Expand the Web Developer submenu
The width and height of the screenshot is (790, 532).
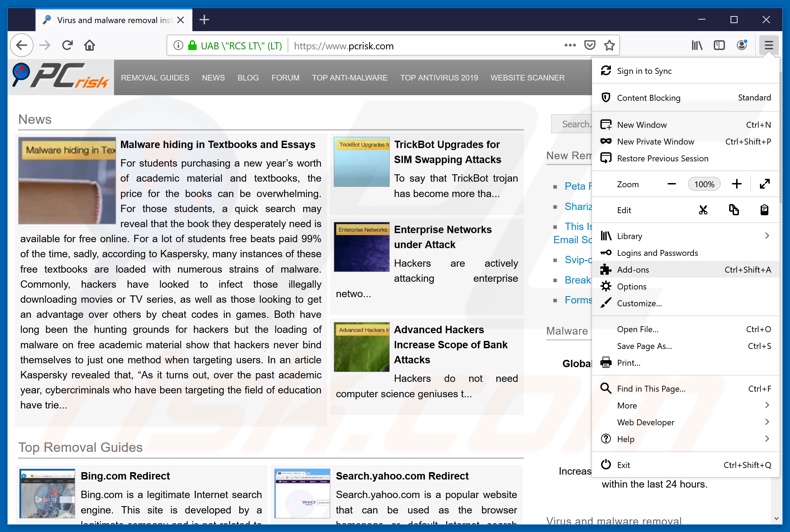(x=686, y=422)
